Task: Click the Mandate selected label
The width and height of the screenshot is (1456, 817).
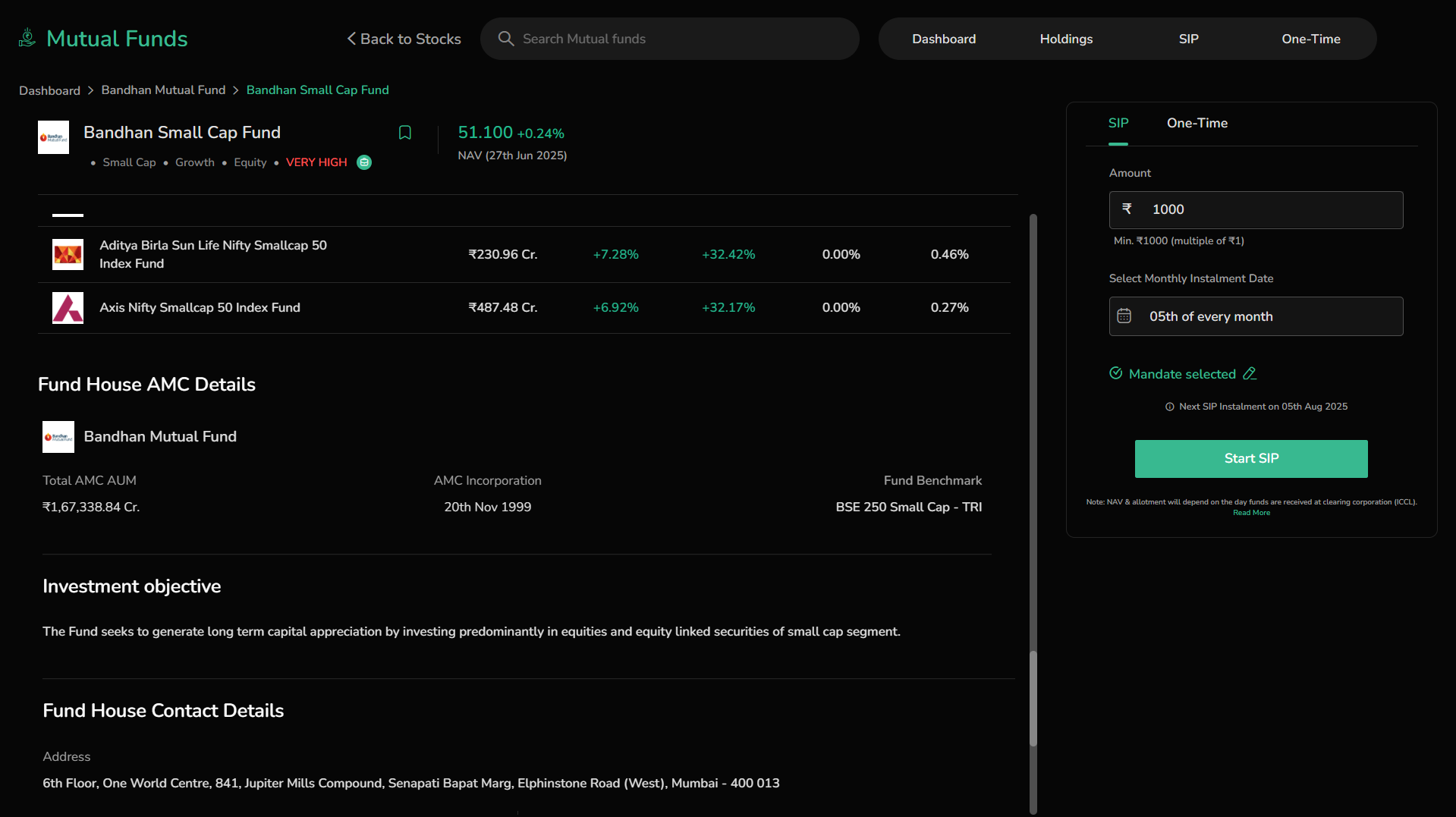Action: pyautogui.click(x=1182, y=374)
